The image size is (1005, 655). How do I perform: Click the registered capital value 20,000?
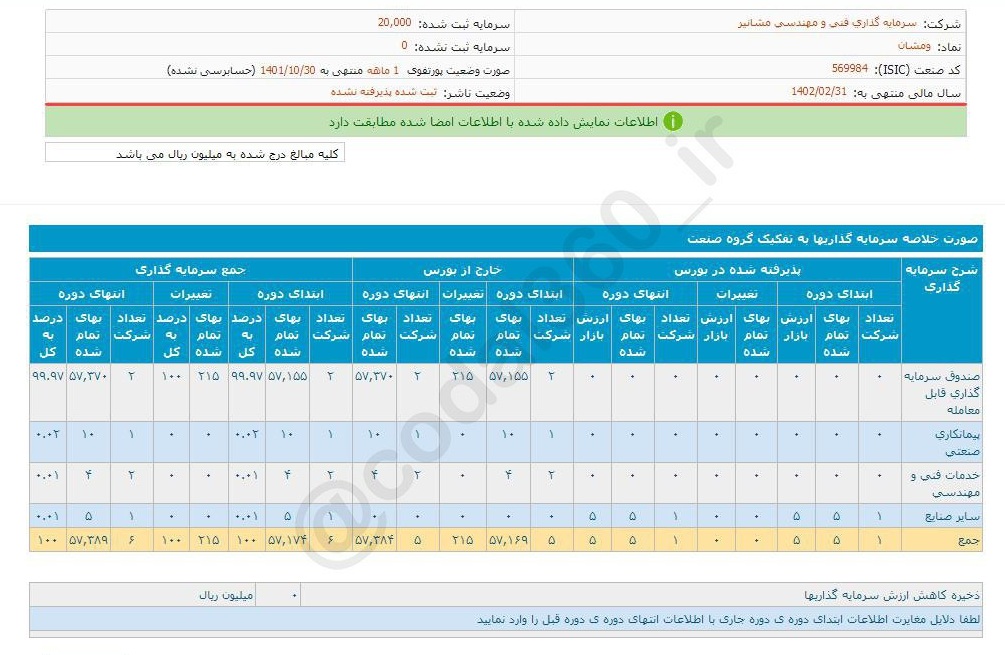pos(394,22)
